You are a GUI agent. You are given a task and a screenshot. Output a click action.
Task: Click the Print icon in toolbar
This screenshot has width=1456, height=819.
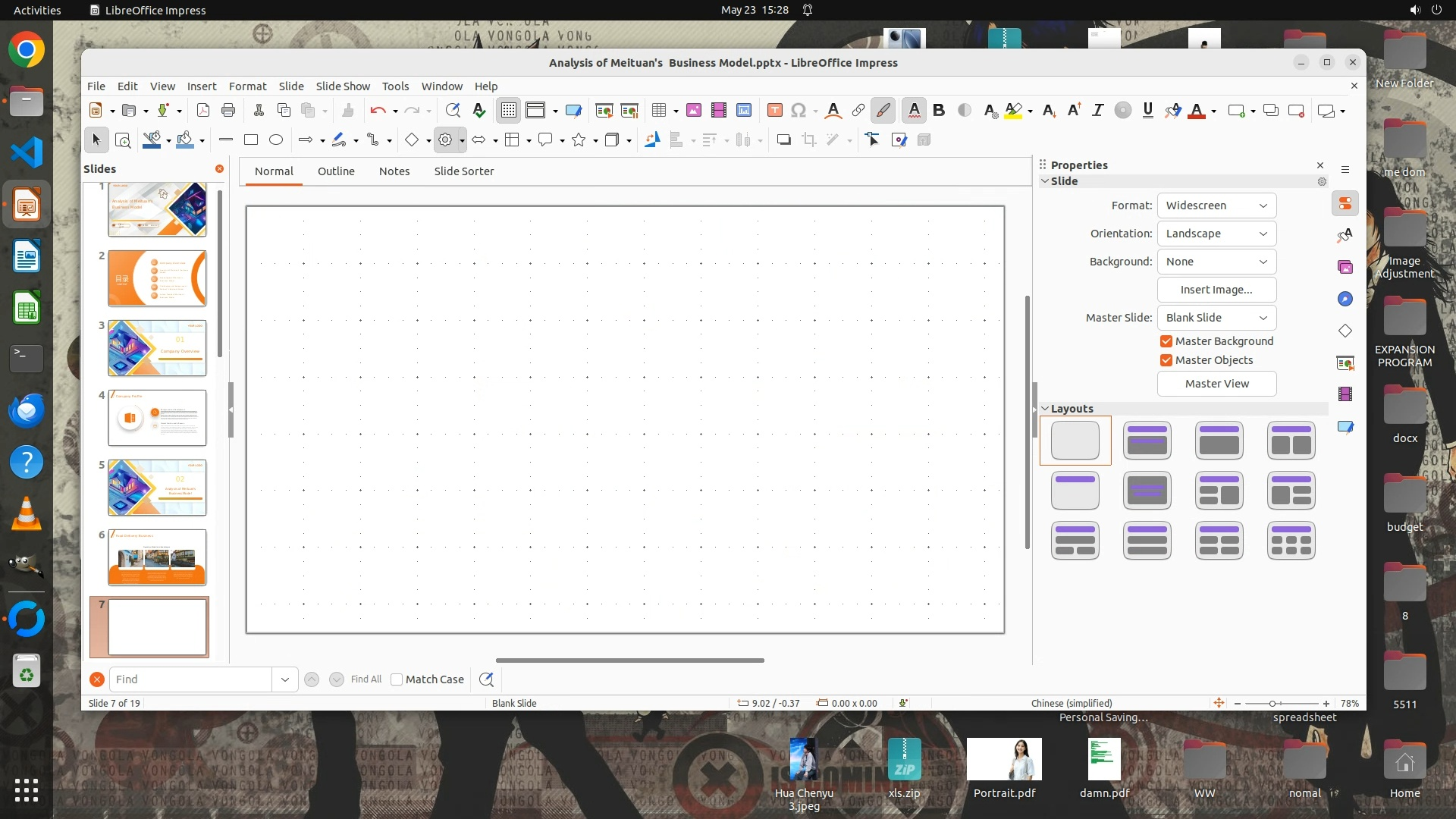point(228,111)
